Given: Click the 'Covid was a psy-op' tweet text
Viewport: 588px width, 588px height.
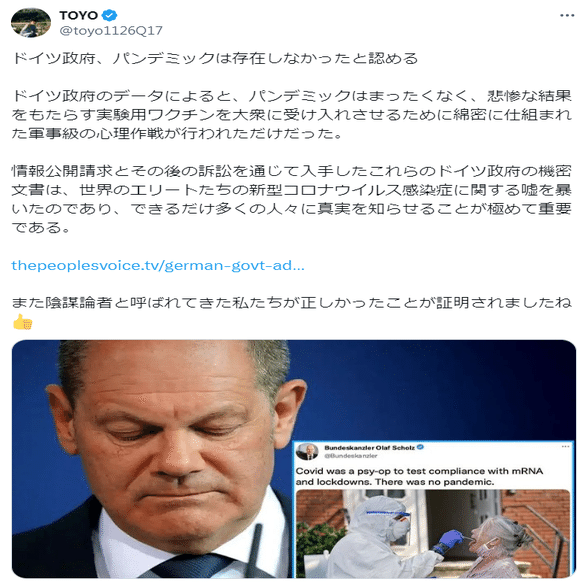Looking at the screenshot, I should 419,476.
